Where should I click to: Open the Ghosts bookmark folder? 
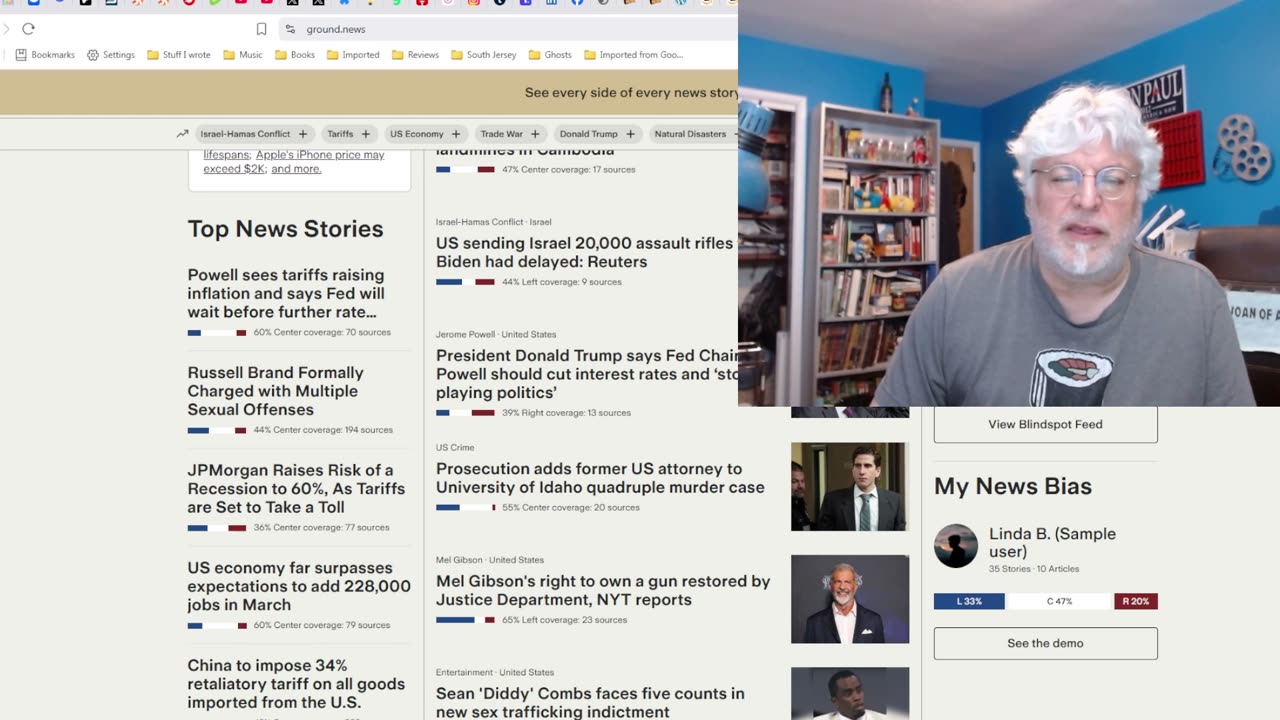click(550, 55)
